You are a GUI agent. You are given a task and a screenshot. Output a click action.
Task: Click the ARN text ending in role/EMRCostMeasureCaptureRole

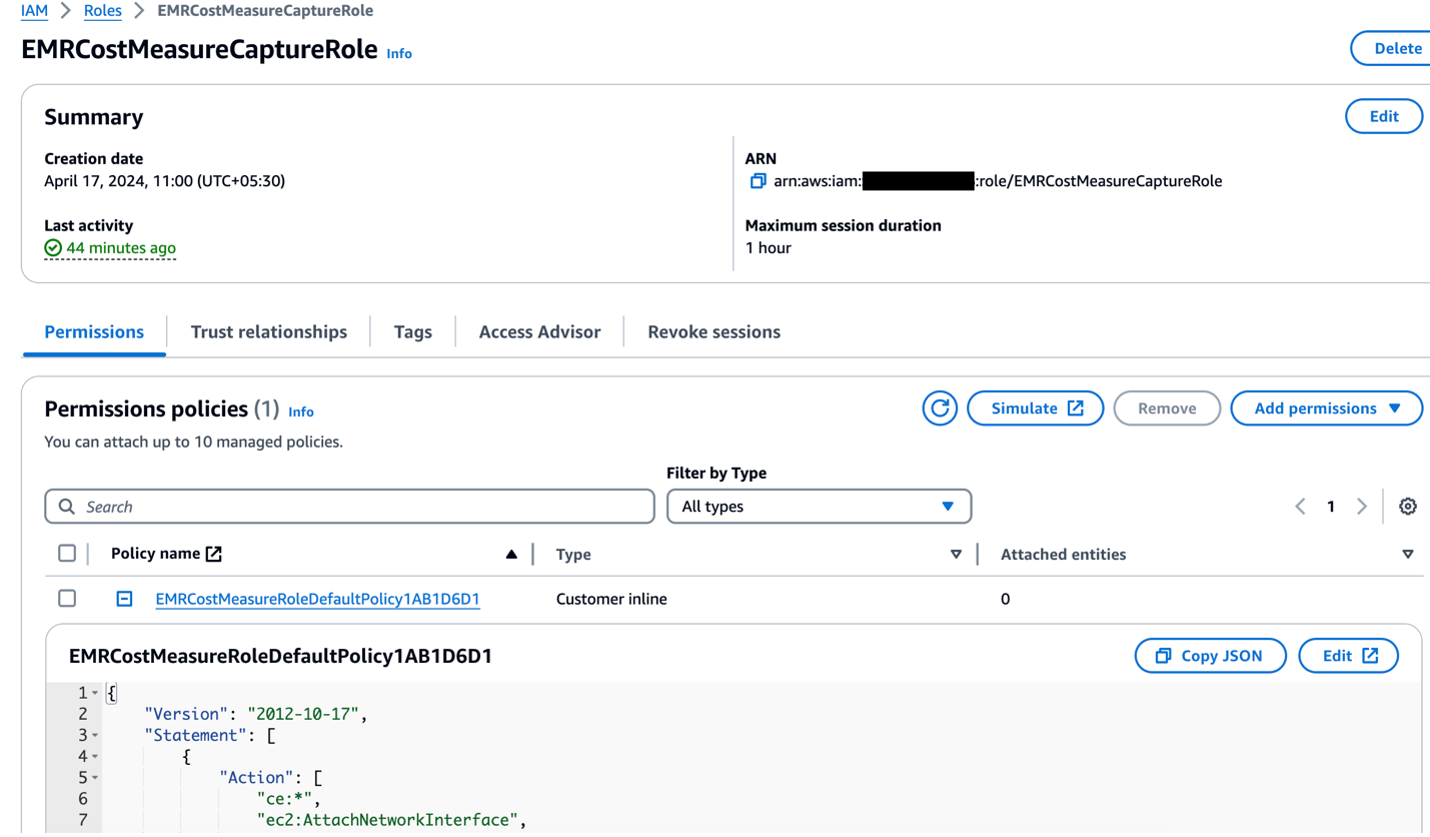pyautogui.click(x=998, y=181)
